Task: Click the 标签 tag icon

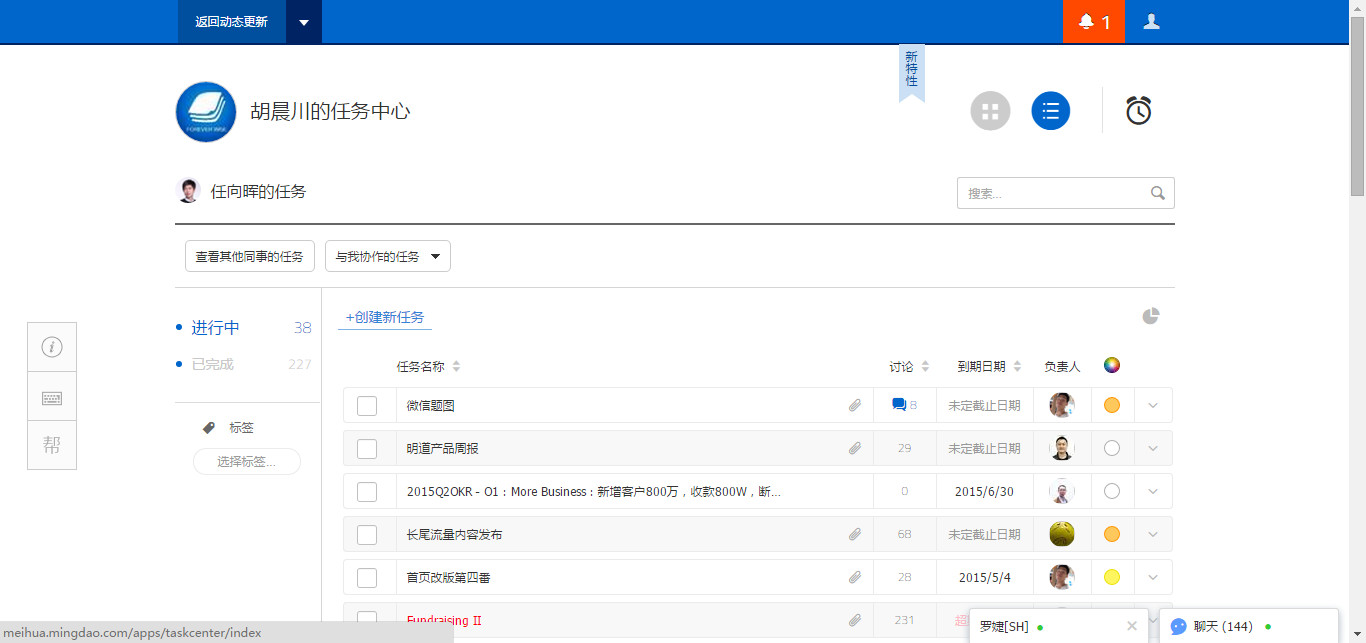Action: click(209, 428)
